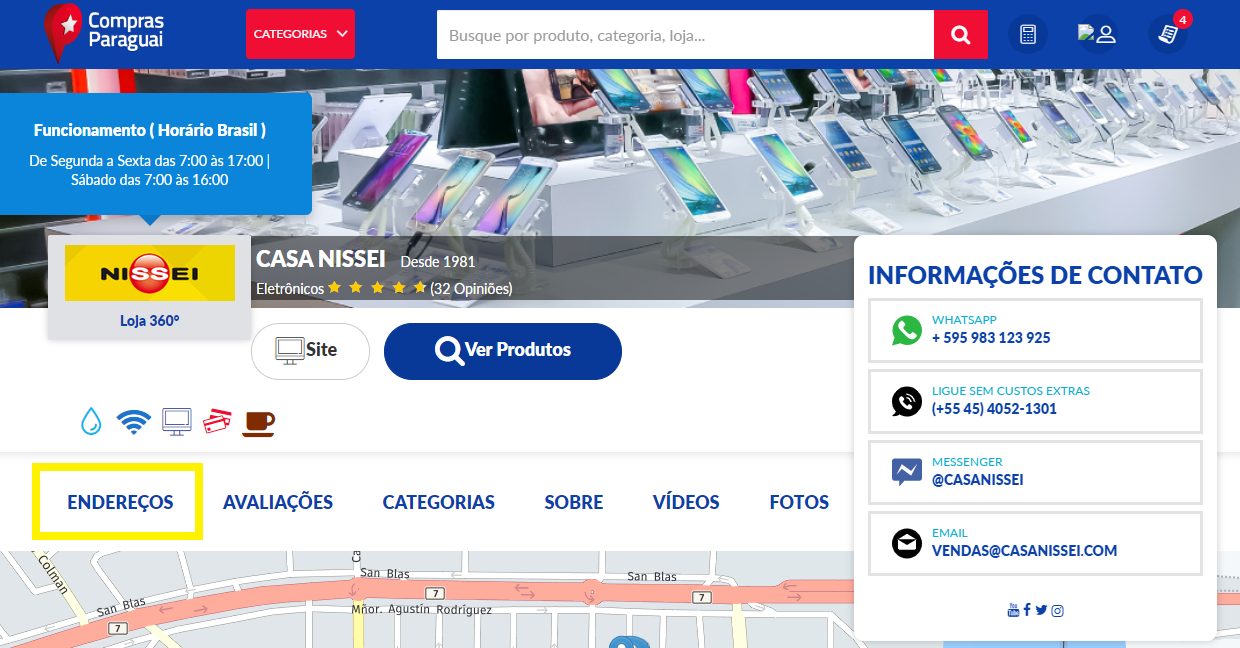Select the Endereços tab
This screenshot has width=1240, height=648.
[x=120, y=502]
